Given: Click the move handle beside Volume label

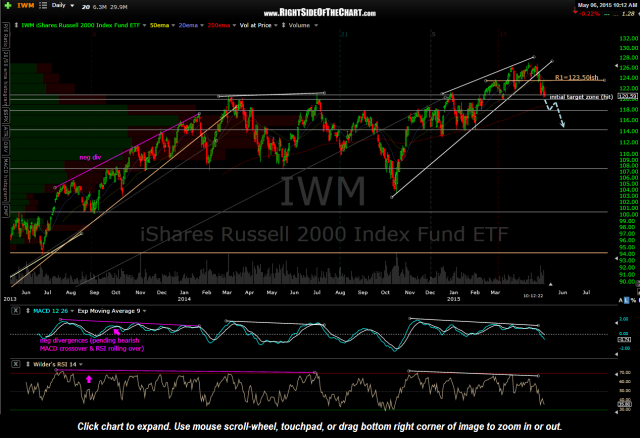Looking at the screenshot, I should point(283,25).
